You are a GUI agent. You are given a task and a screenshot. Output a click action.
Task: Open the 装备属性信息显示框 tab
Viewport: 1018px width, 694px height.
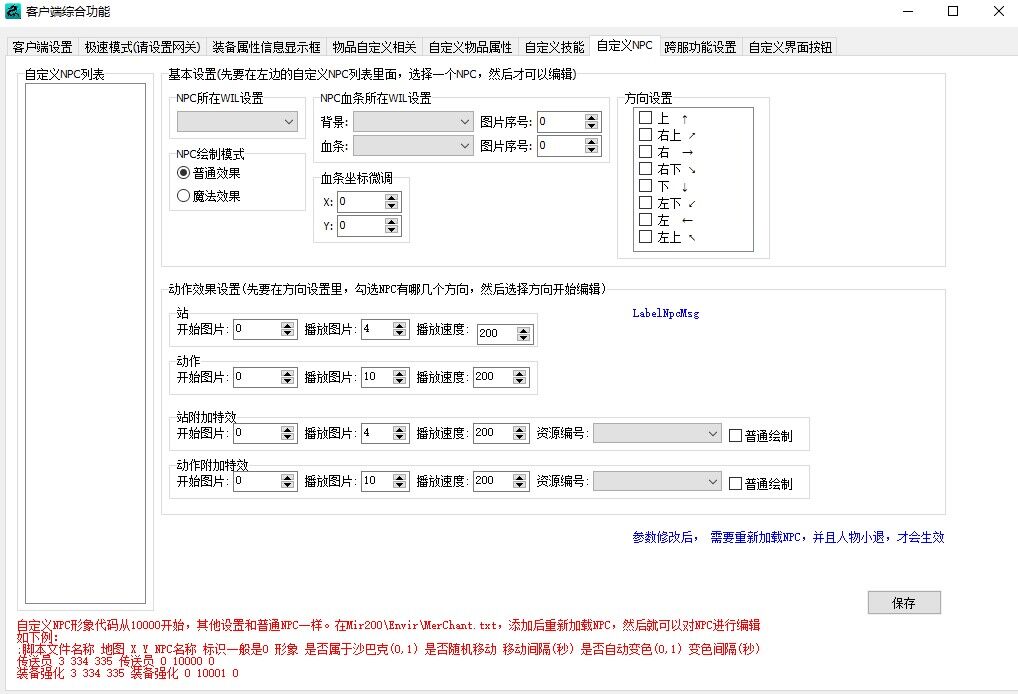(x=266, y=47)
